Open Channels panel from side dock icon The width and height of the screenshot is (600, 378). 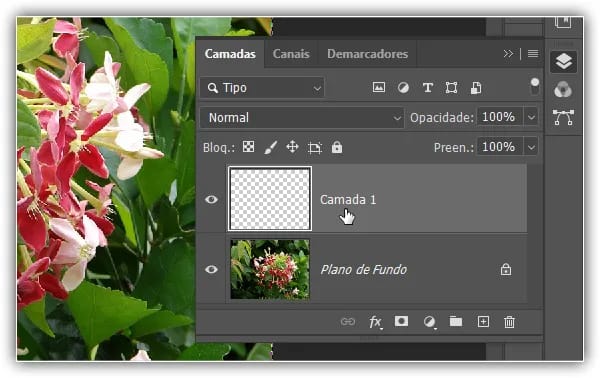point(563,90)
